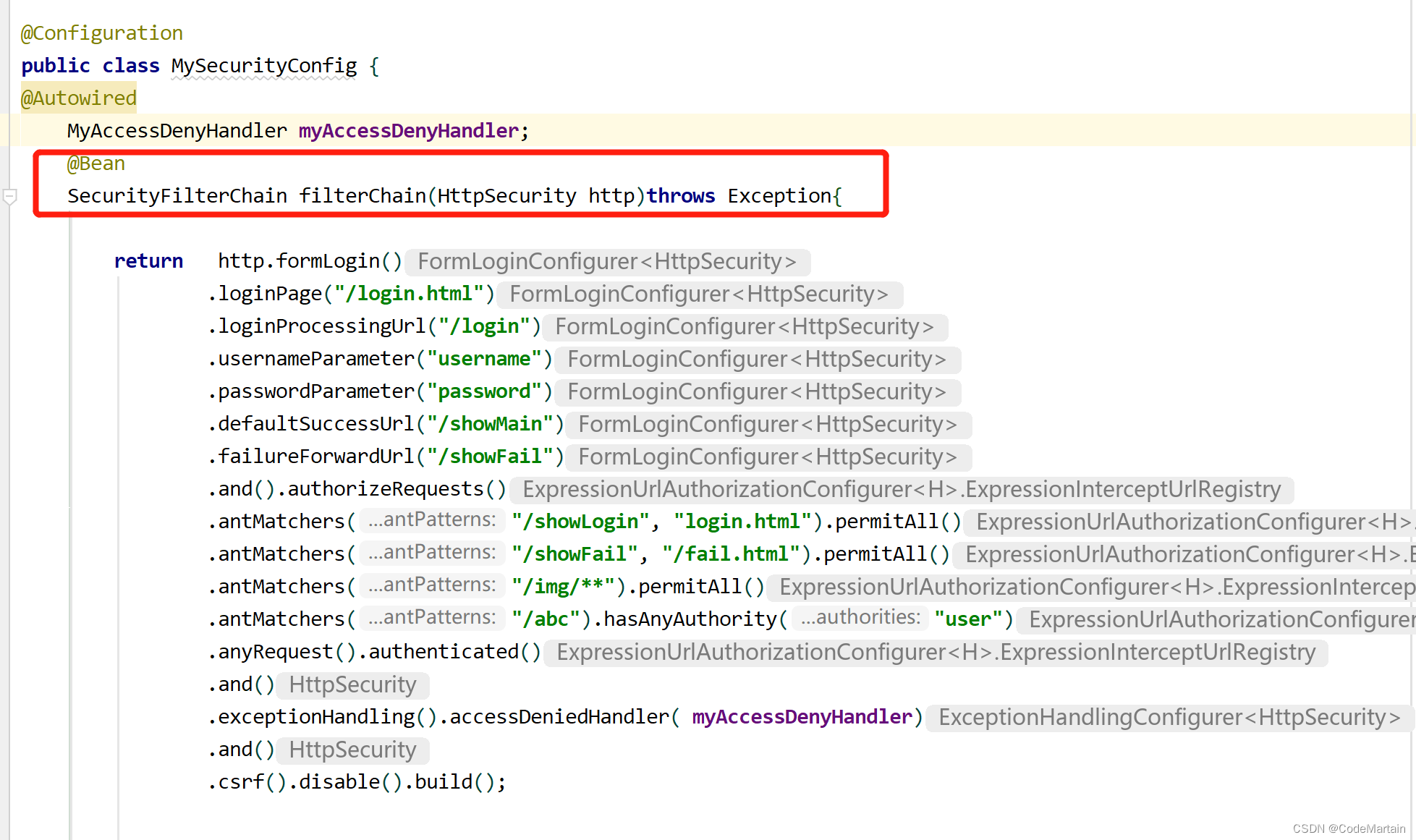Click the throws keyword
This screenshot has width=1416, height=840.
tap(681, 196)
